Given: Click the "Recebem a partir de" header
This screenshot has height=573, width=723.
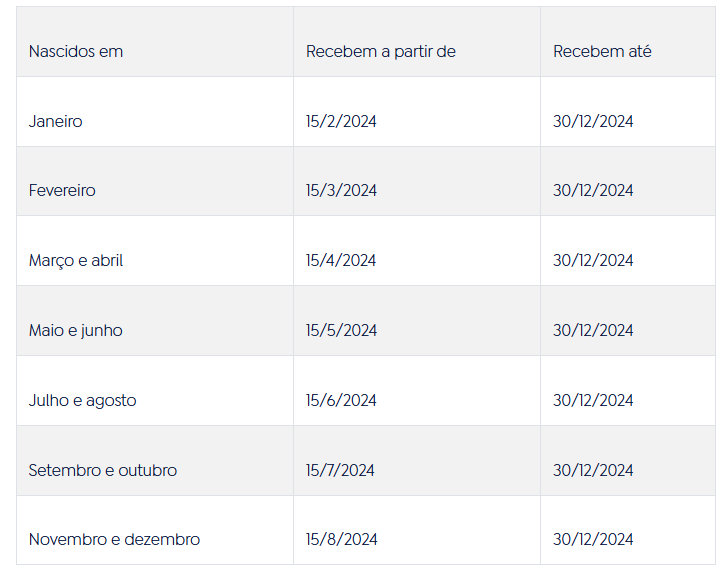Looking at the screenshot, I should click(381, 51).
